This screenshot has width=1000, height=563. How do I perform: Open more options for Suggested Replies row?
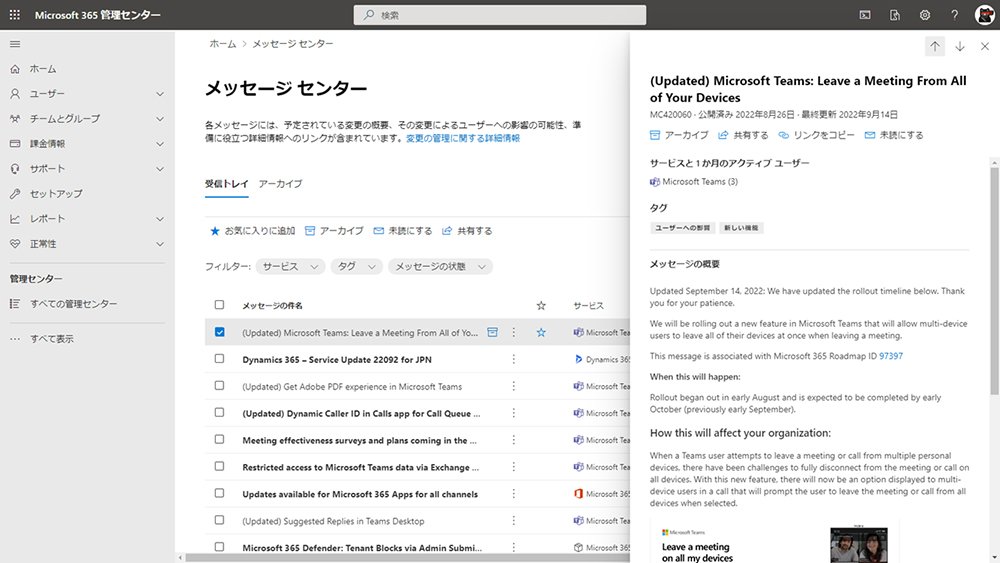tap(513, 521)
